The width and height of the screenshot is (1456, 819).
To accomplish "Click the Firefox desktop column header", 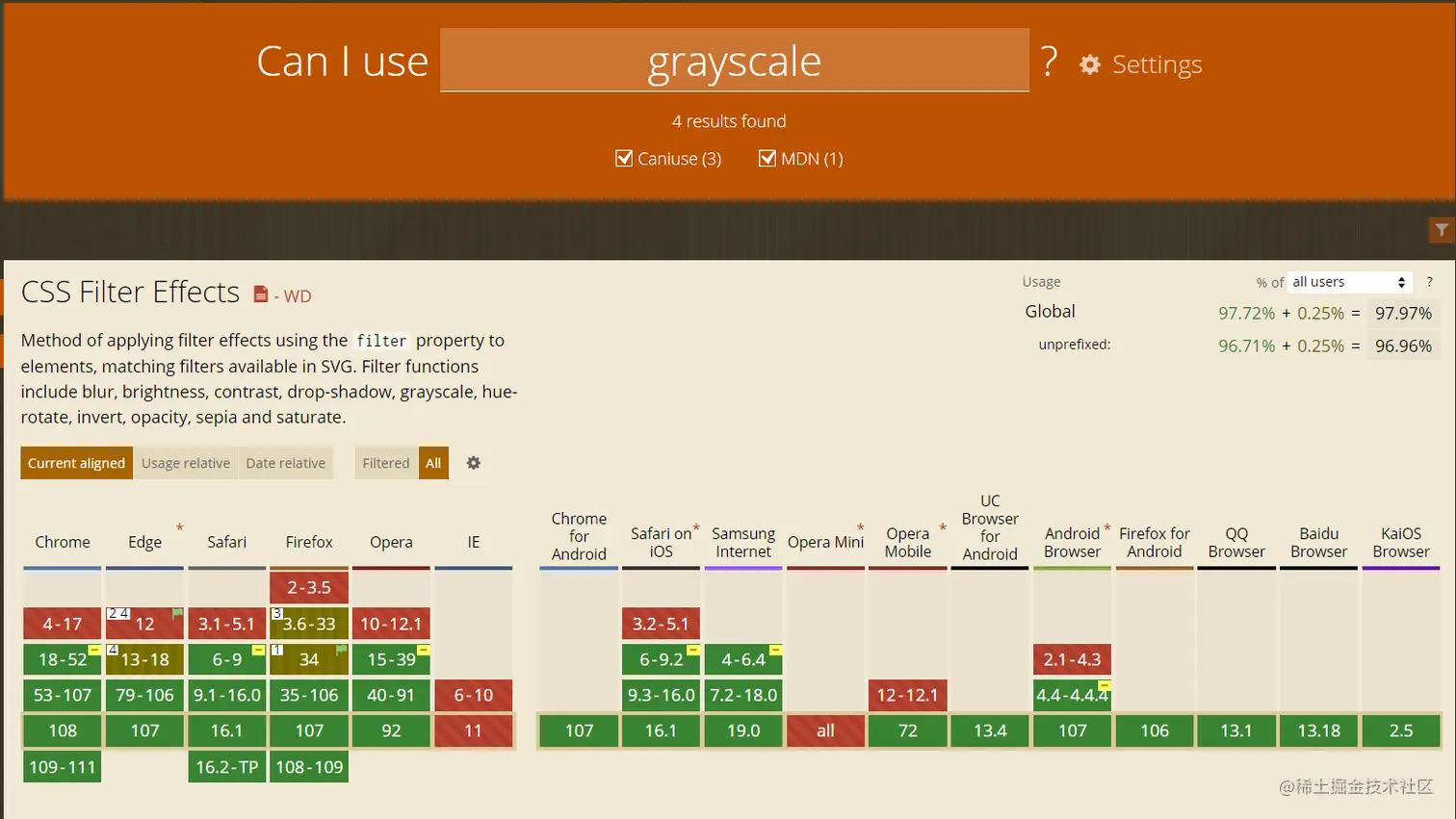I will click(x=309, y=542).
